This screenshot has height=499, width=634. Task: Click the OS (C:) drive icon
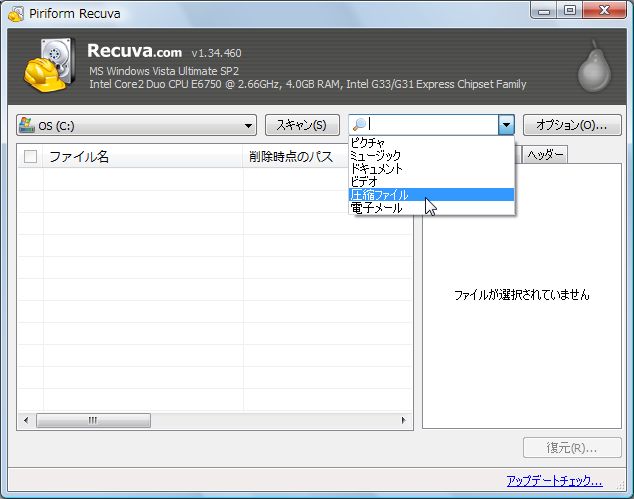coord(27,125)
